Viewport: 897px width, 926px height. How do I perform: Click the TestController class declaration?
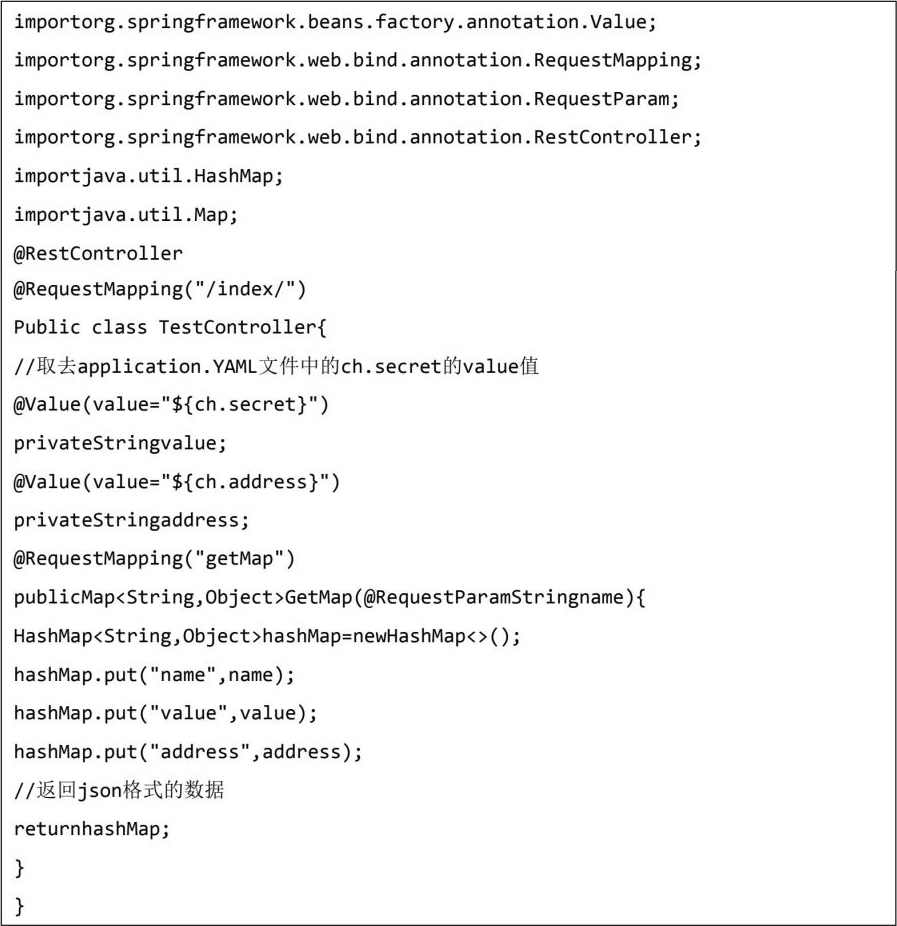[x=170, y=328]
